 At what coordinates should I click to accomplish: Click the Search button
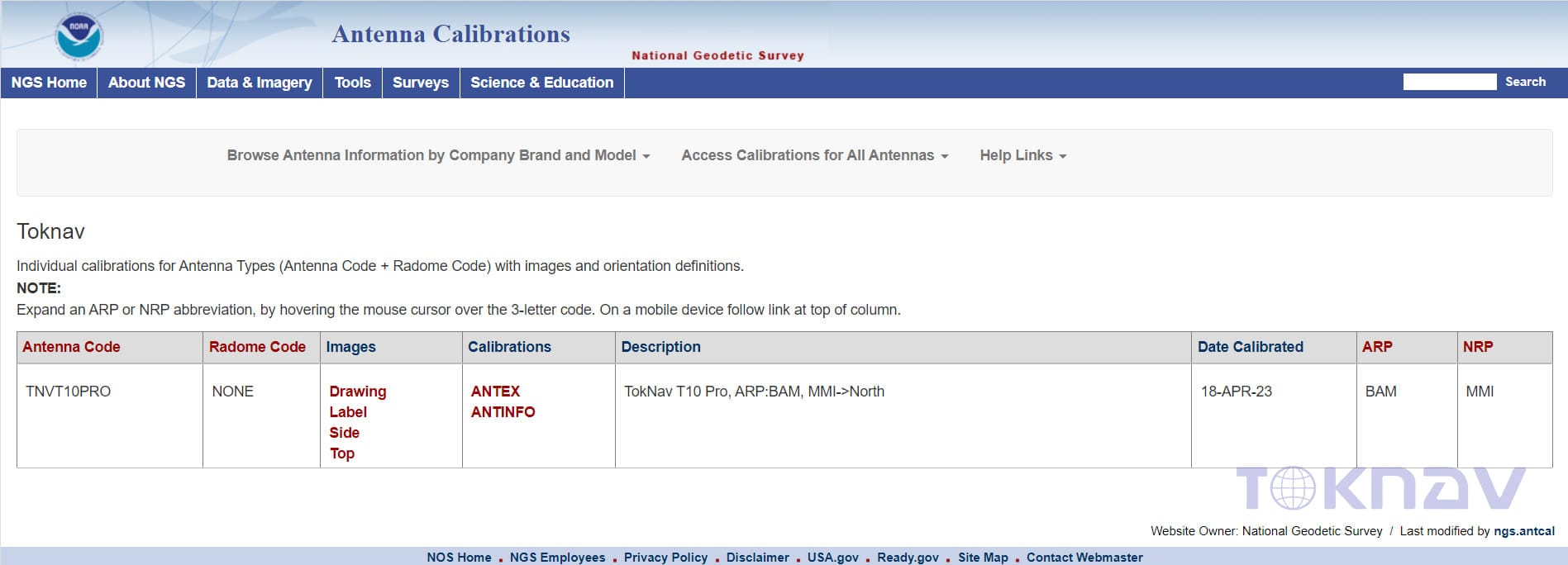(x=1525, y=82)
